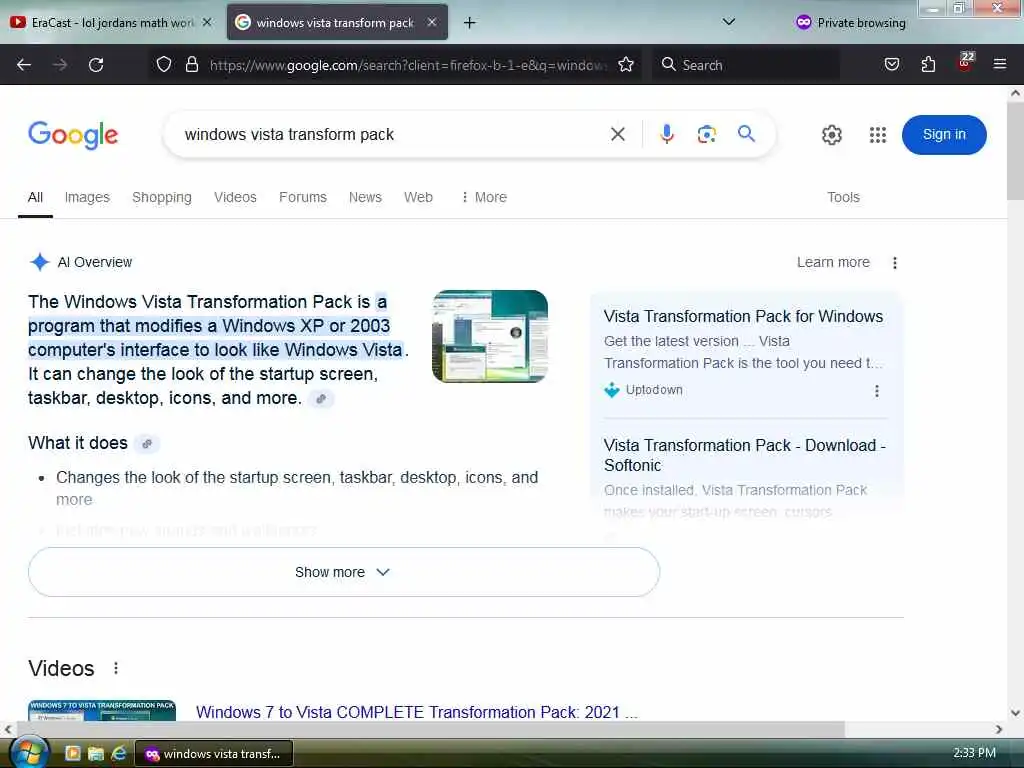Screen dimensions: 1024x768
Task: Open the Firefox extensions puzzle icon
Action: [928, 64]
